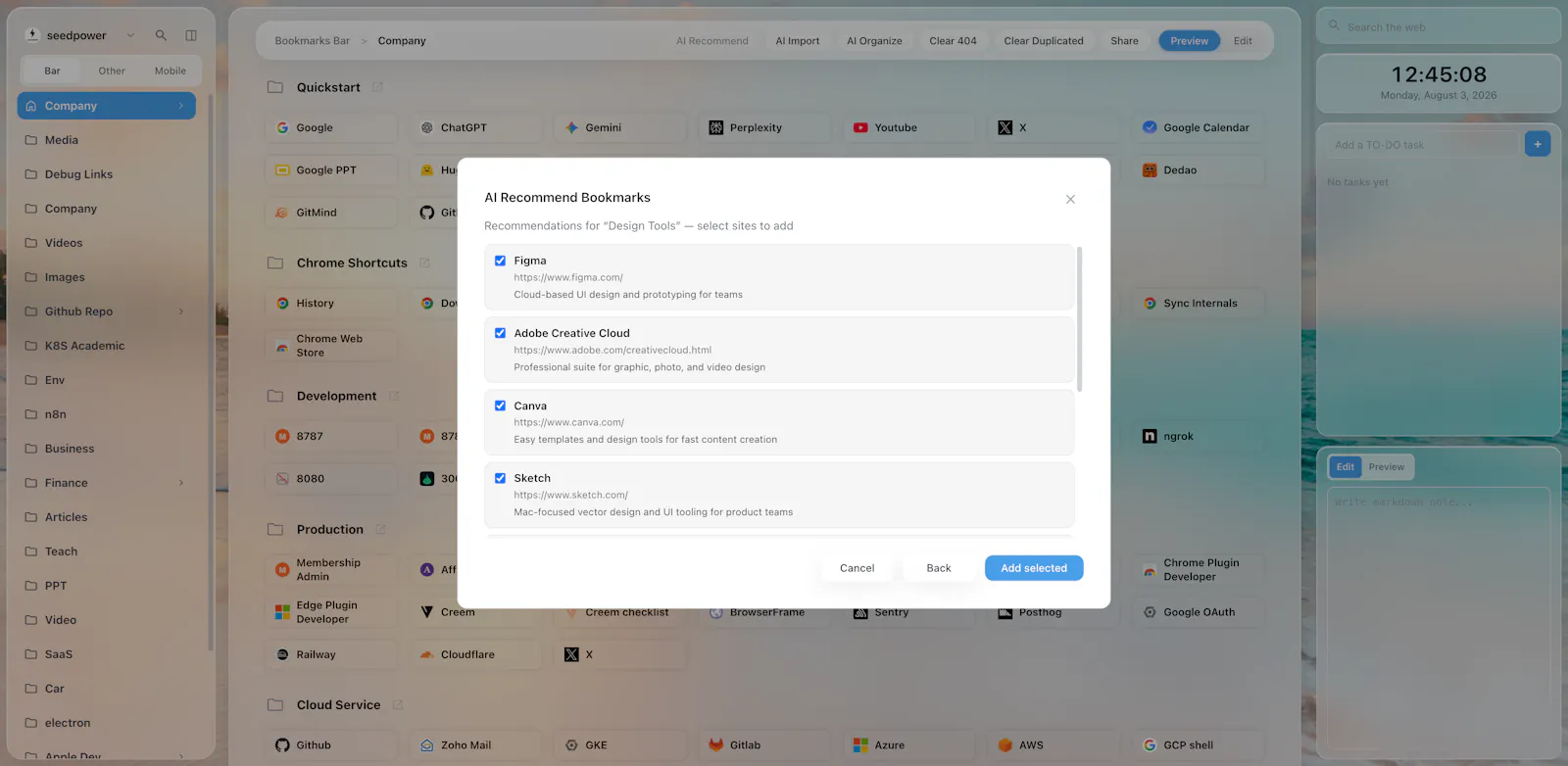Switch to the Other tab
Viewport: 1568px width, 766px height.
[112, 71]
